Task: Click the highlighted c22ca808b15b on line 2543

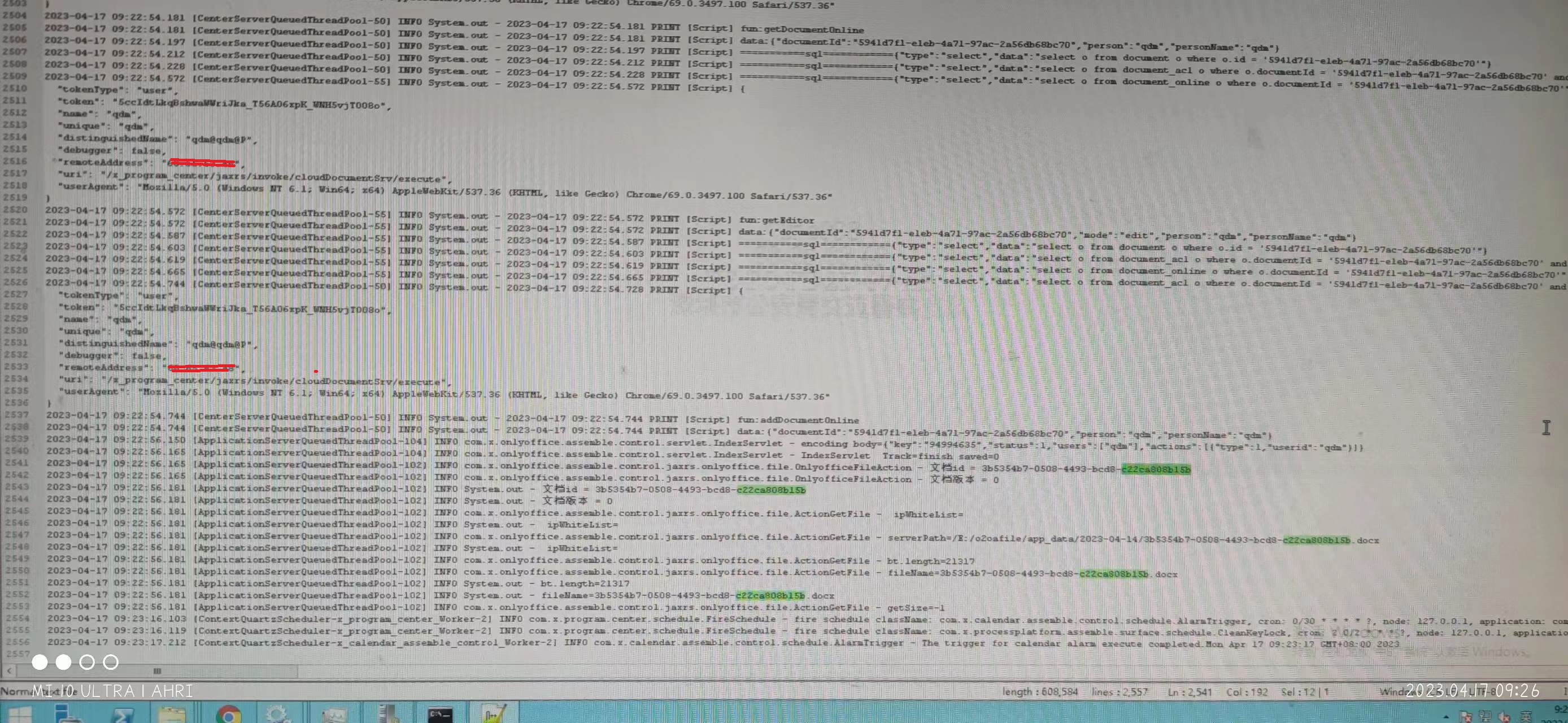Action: click(770, 490)
